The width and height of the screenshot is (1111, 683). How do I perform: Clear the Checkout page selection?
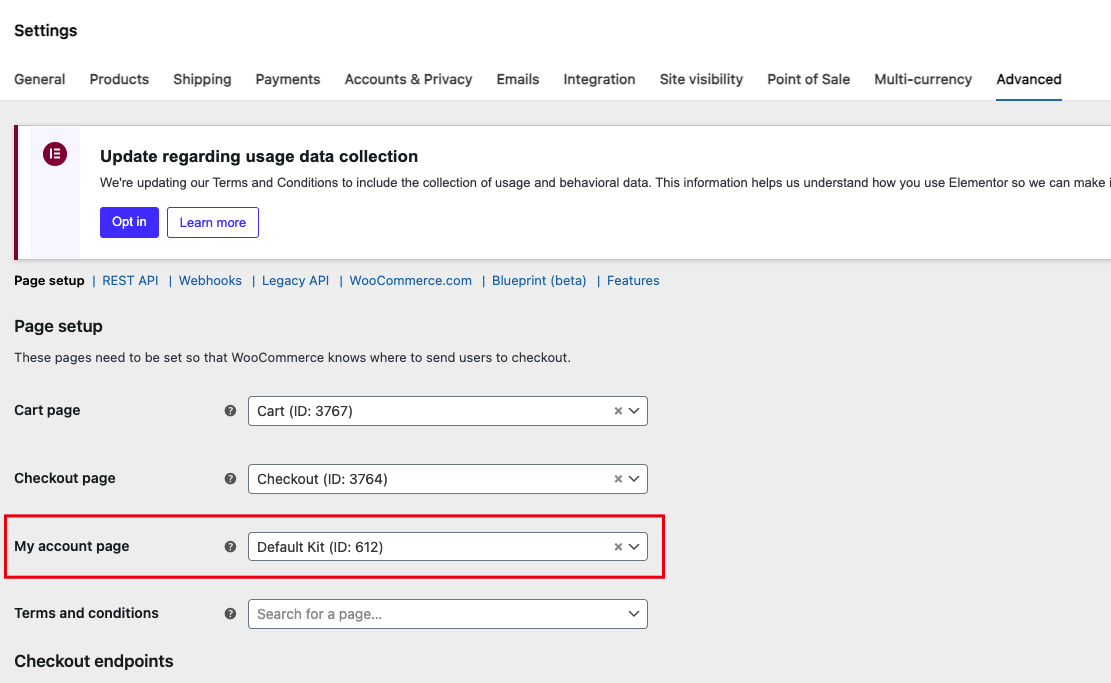tap(618, 479)
